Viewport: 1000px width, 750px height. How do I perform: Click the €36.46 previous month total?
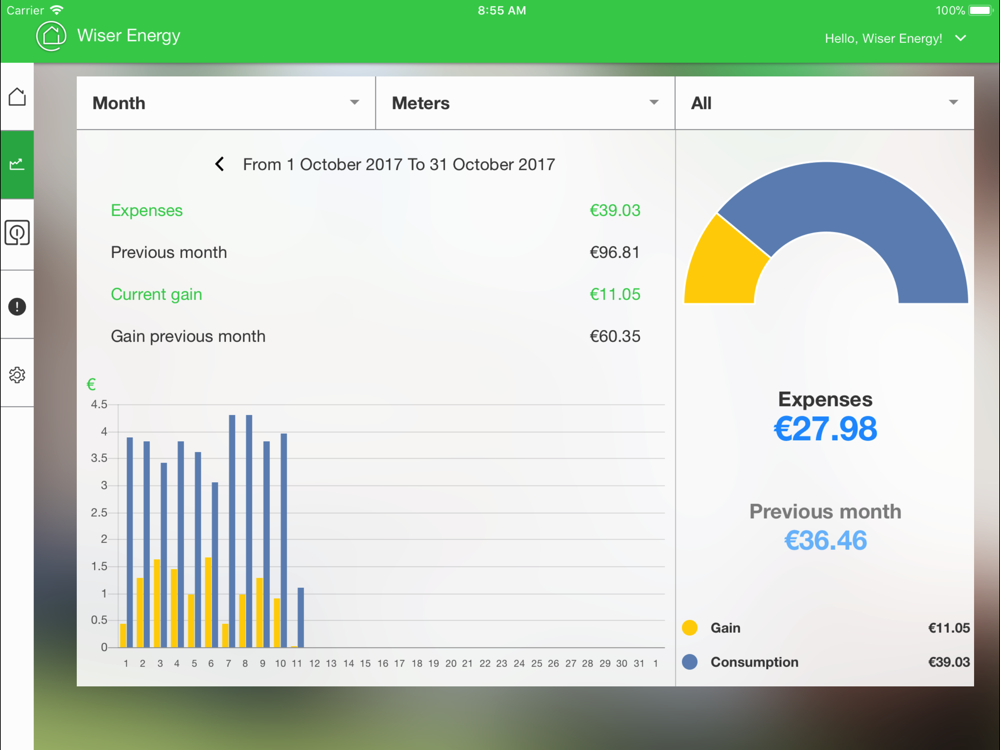825,541
